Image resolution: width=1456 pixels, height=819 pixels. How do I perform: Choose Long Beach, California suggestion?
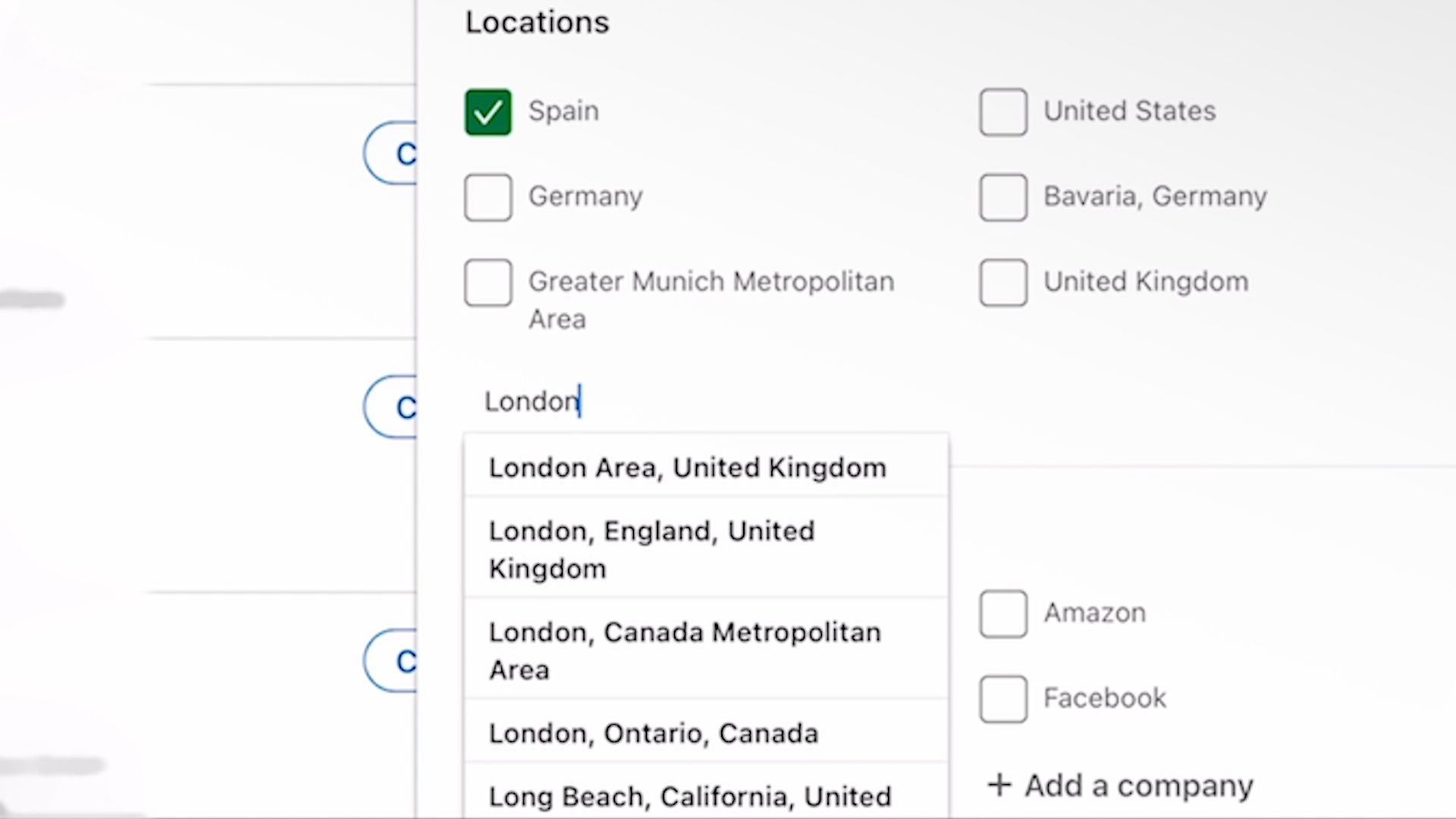690,796
